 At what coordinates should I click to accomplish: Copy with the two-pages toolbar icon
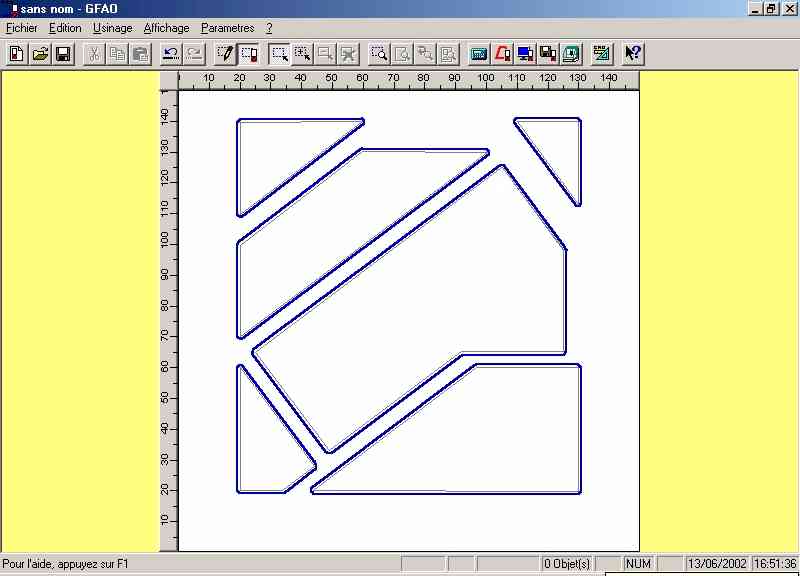[x=117, y=54]
